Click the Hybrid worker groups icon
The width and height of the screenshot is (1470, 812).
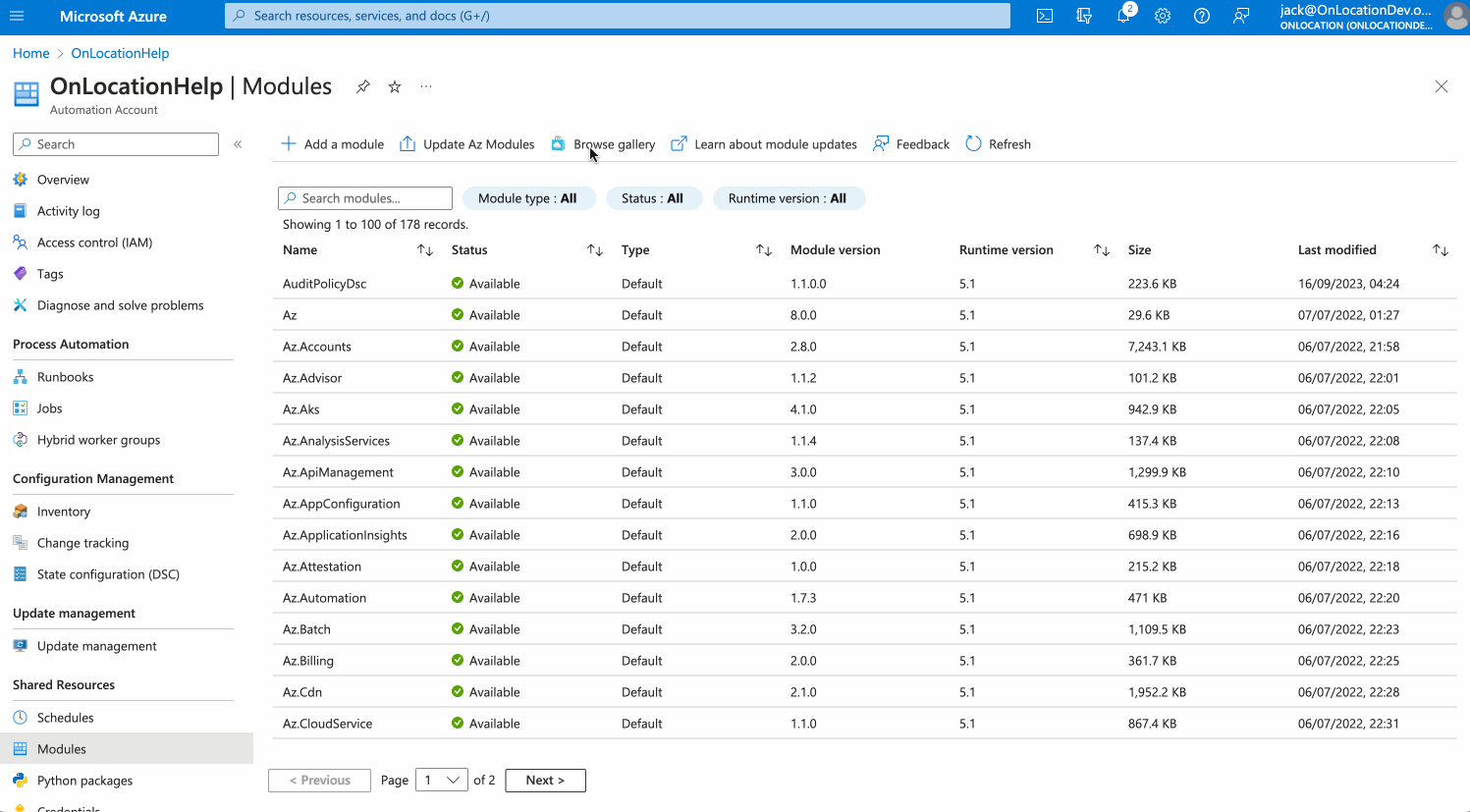click(x=20, y=440)
